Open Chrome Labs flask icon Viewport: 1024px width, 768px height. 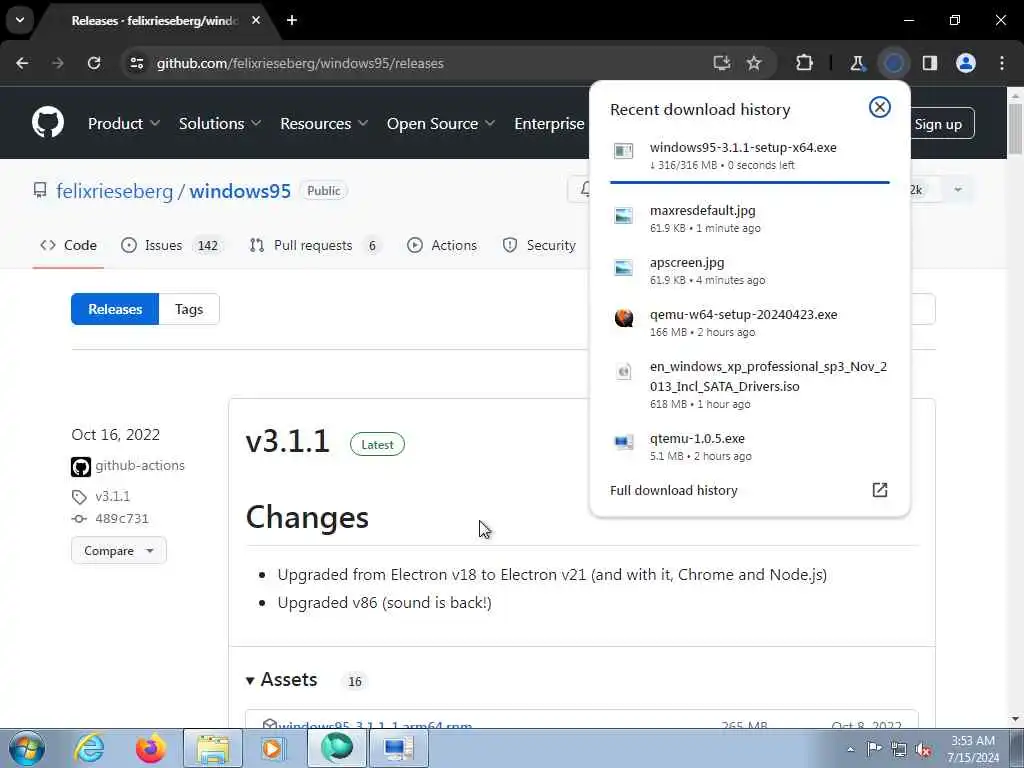[857, 63]
